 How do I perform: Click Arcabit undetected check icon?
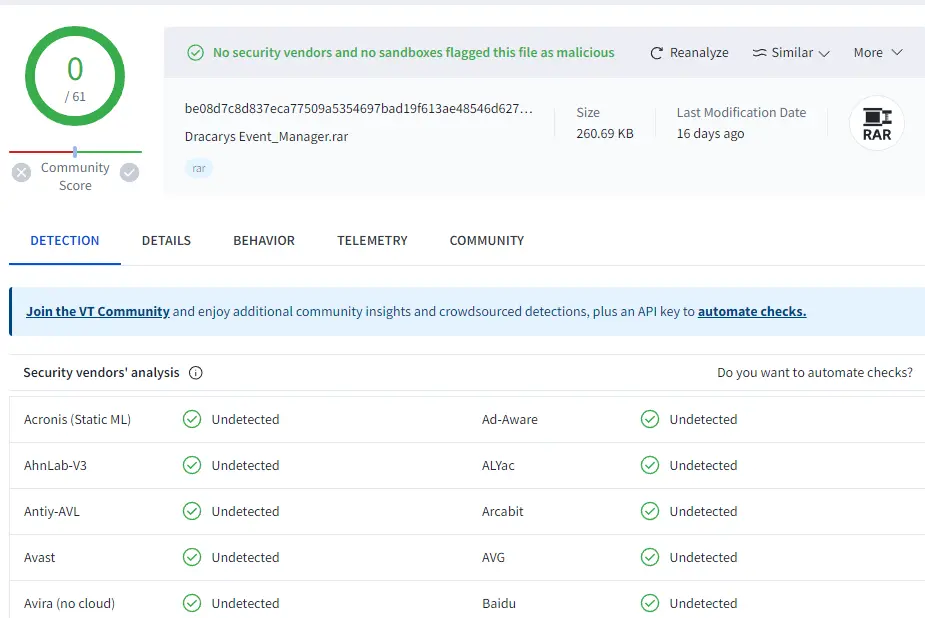pyautogui.click(x=650, y=511)
